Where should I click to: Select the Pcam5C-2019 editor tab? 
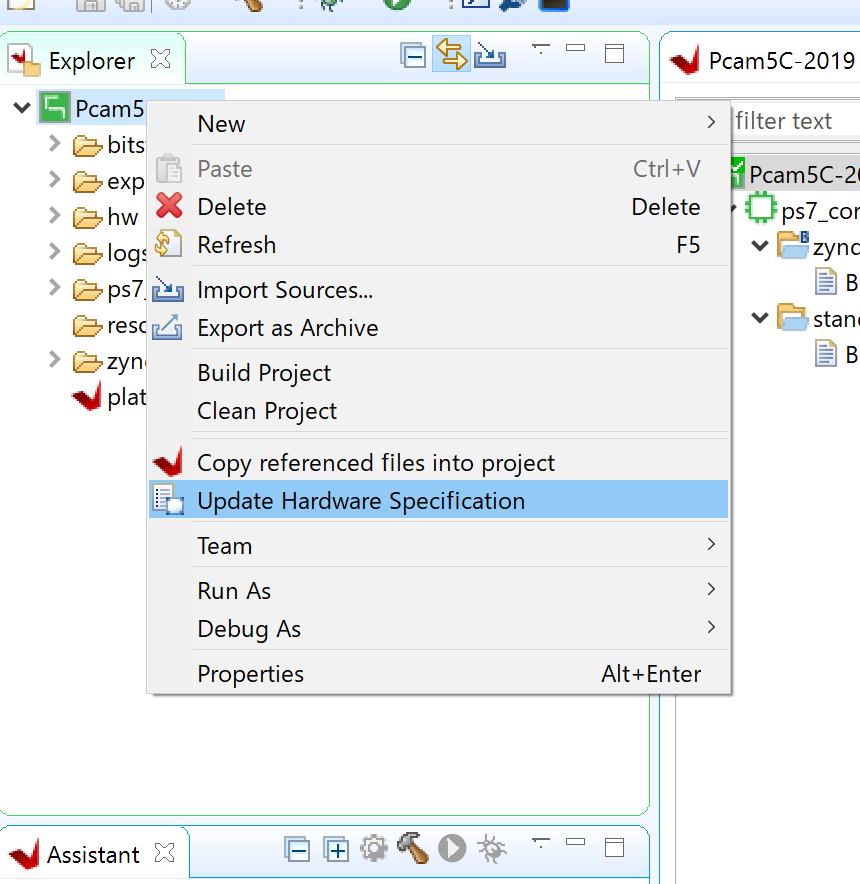762,61
